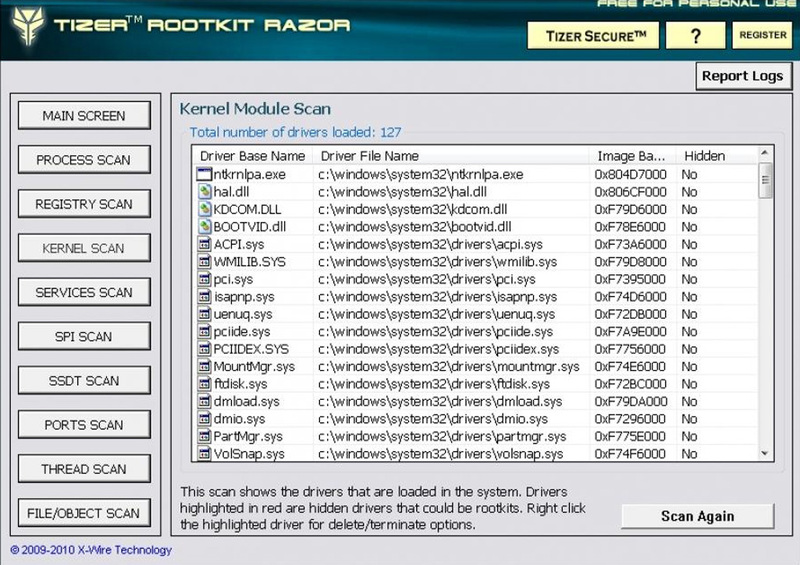The width and height of the screenshot is (800, 565).
Task: Open SPI Scan section
Action: pyautogui.click(x=84, y=336)
